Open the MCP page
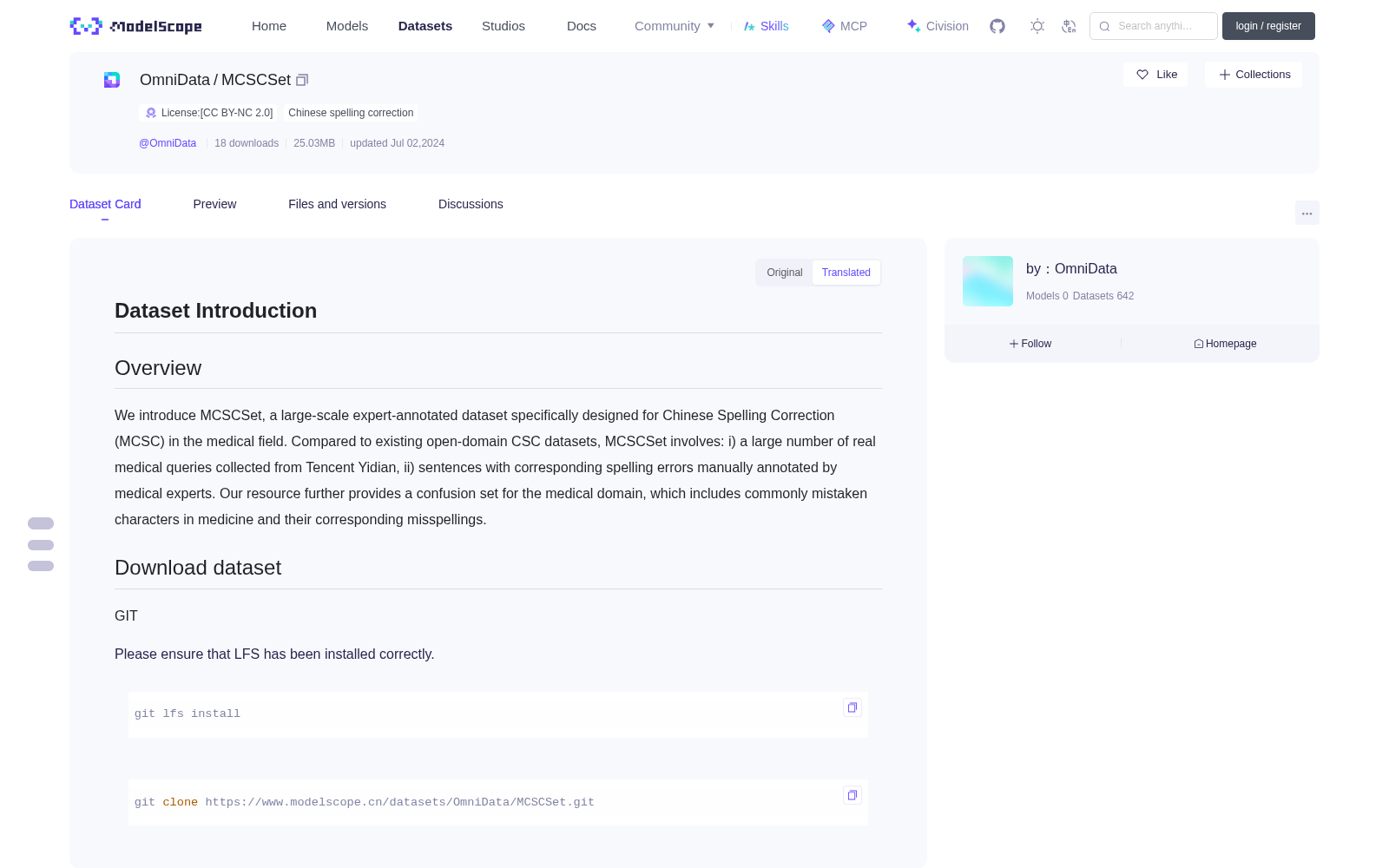This screenshot has width=1389, height=868. pos(845,26)
